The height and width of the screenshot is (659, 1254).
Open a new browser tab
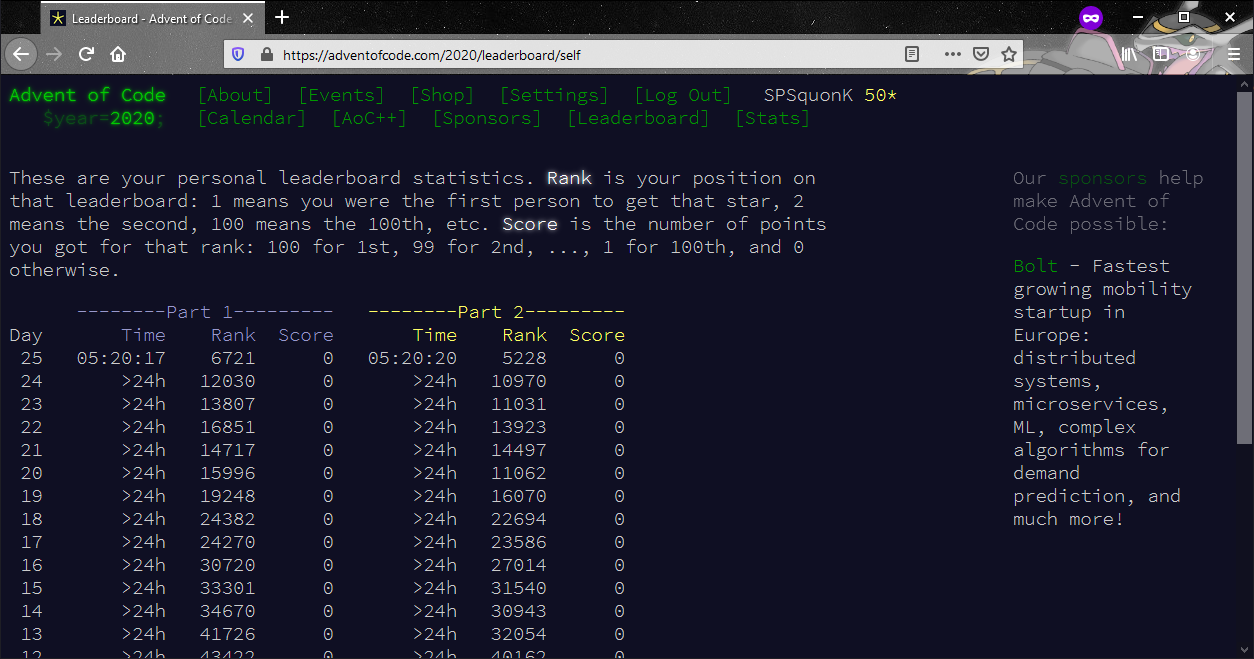[282, 17]
